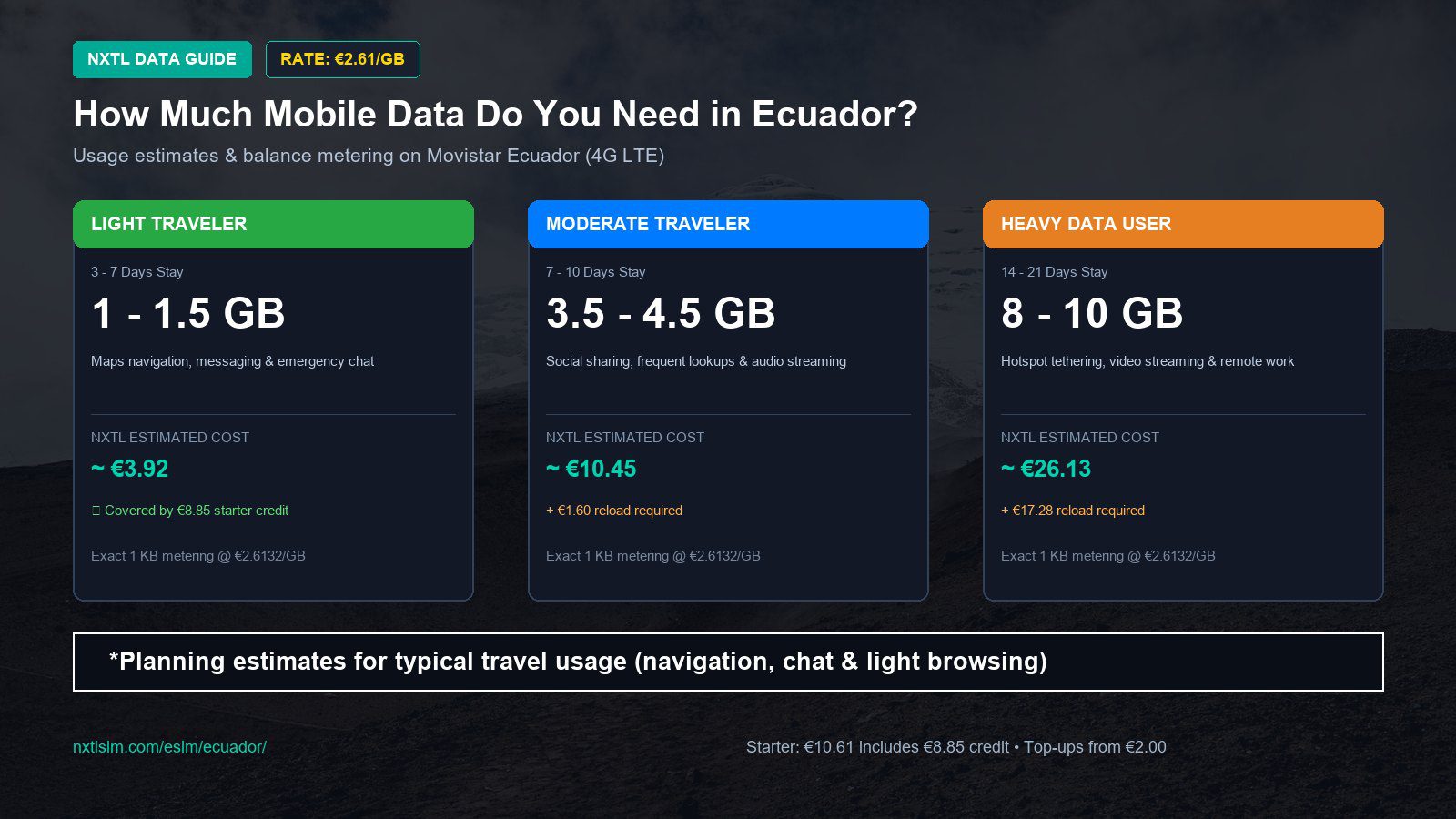This screenshot has width=1456, height=819.
Task: Click the Movistar Ecuador 4G LTE subtitle
Action: (369, 156)
